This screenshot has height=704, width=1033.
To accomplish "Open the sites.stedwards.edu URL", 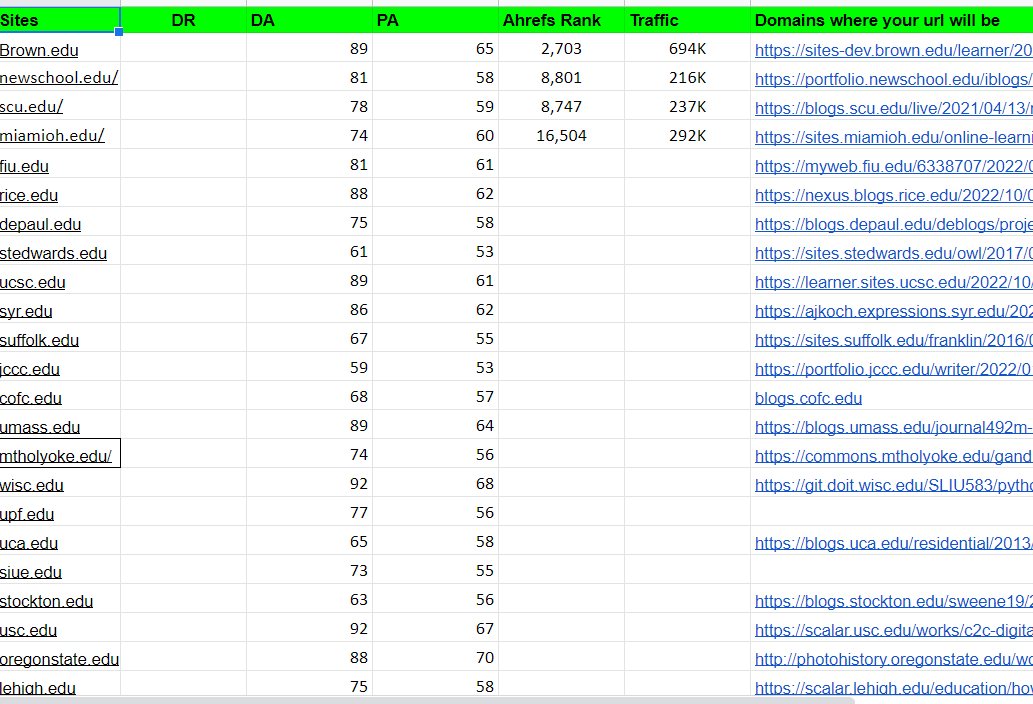I will click(x=893, y=253).
